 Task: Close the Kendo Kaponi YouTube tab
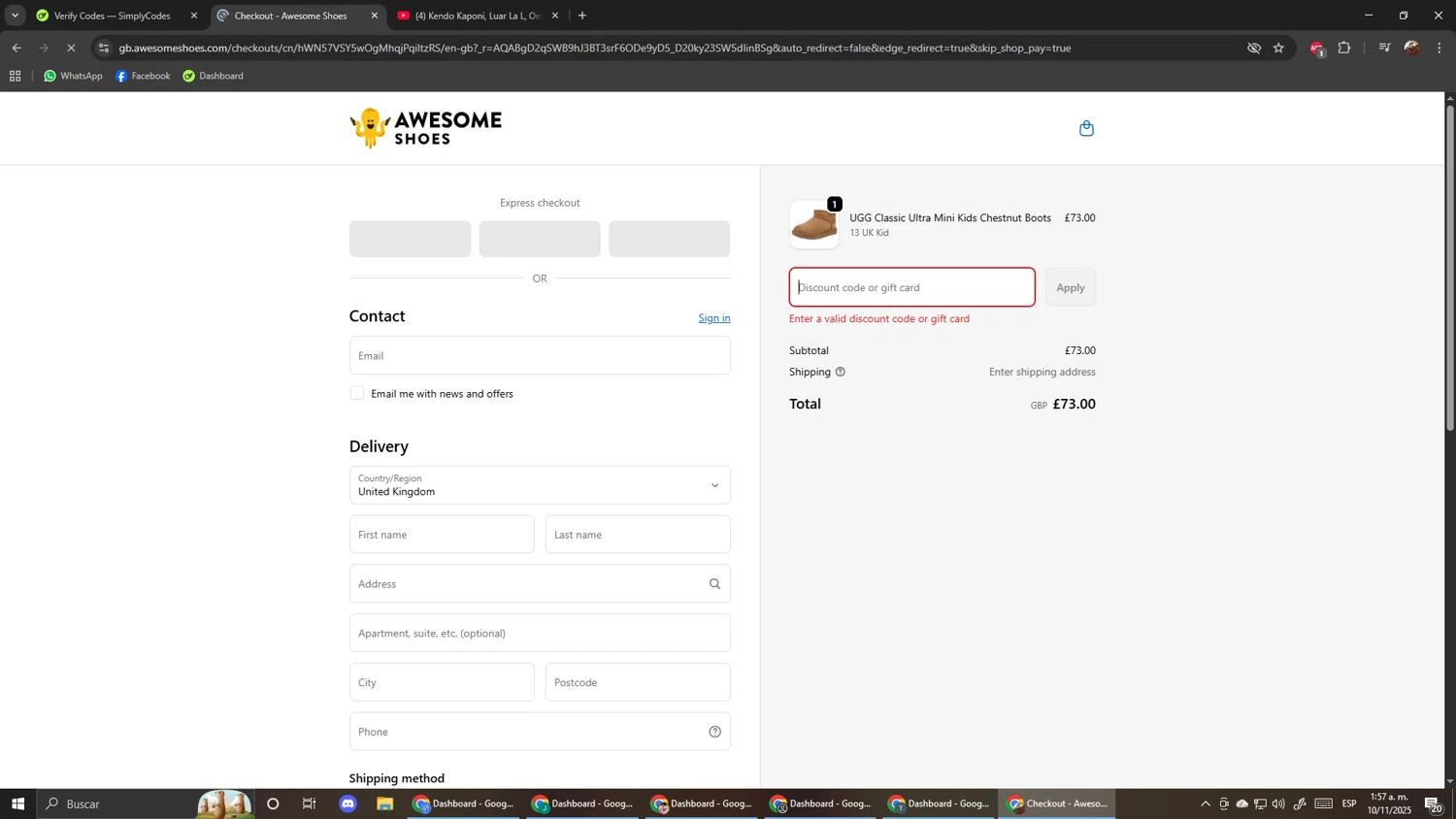coord(555,16)
